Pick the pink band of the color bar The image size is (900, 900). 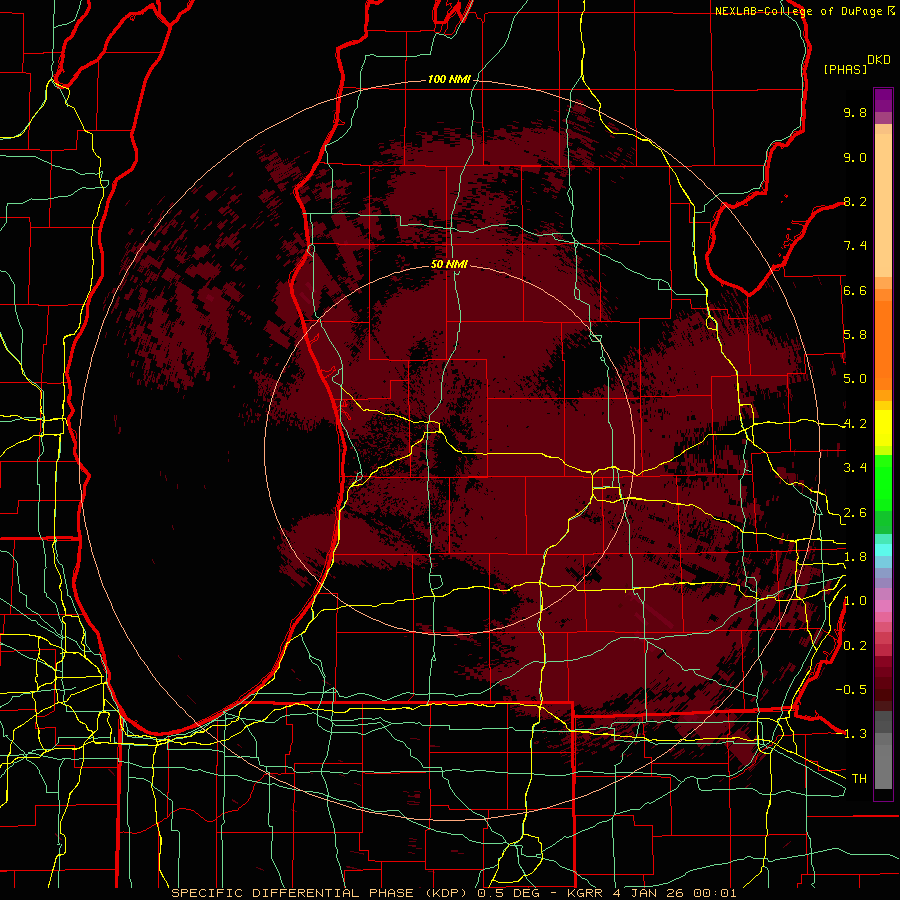click(883, 606)
